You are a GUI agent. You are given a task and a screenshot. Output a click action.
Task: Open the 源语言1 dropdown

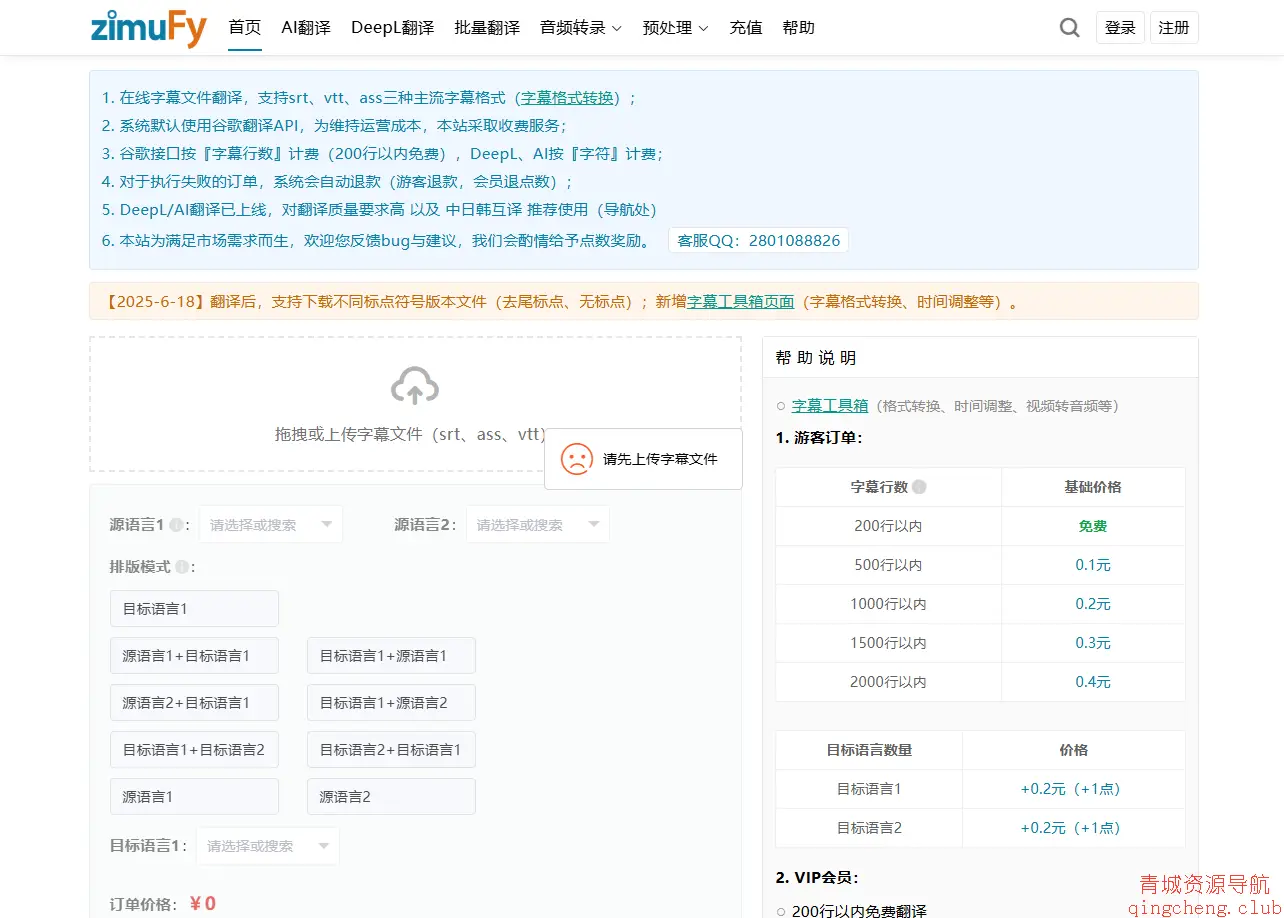click(271, 525)
